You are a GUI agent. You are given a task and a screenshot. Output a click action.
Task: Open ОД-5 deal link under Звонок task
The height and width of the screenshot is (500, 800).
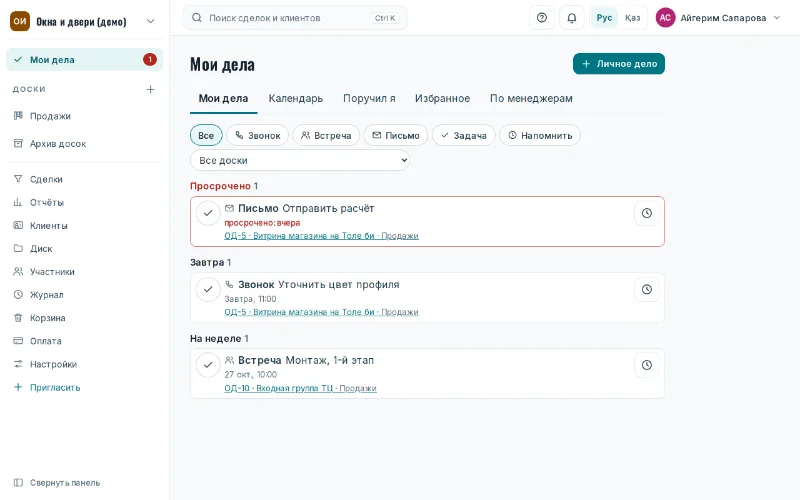coord(321,312)
